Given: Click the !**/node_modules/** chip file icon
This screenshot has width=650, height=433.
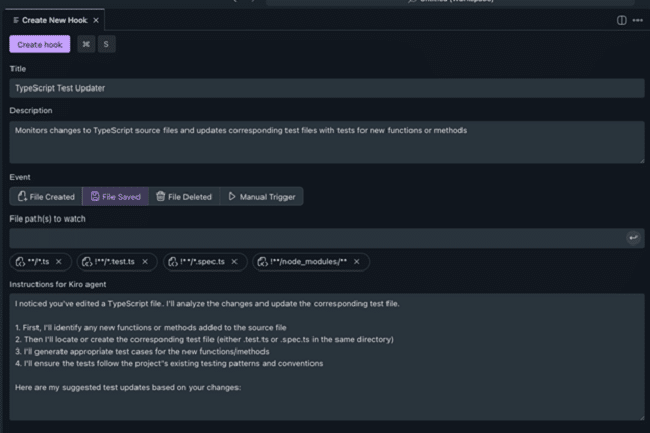Looking at the screenshot, I should [262, 262].
